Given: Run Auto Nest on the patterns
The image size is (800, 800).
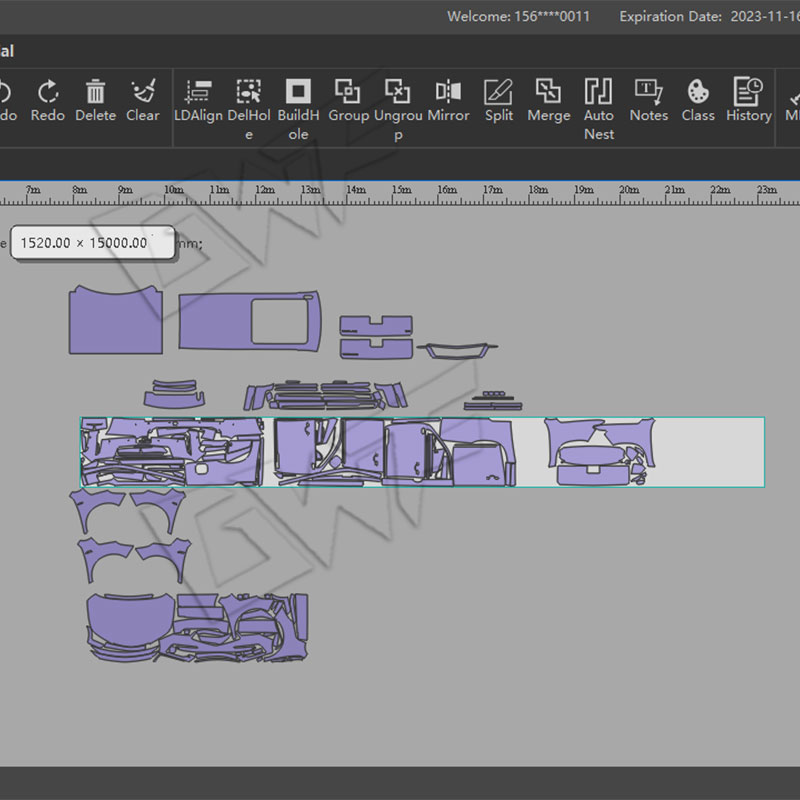Looking at the screenshot, I should [598, 93].
